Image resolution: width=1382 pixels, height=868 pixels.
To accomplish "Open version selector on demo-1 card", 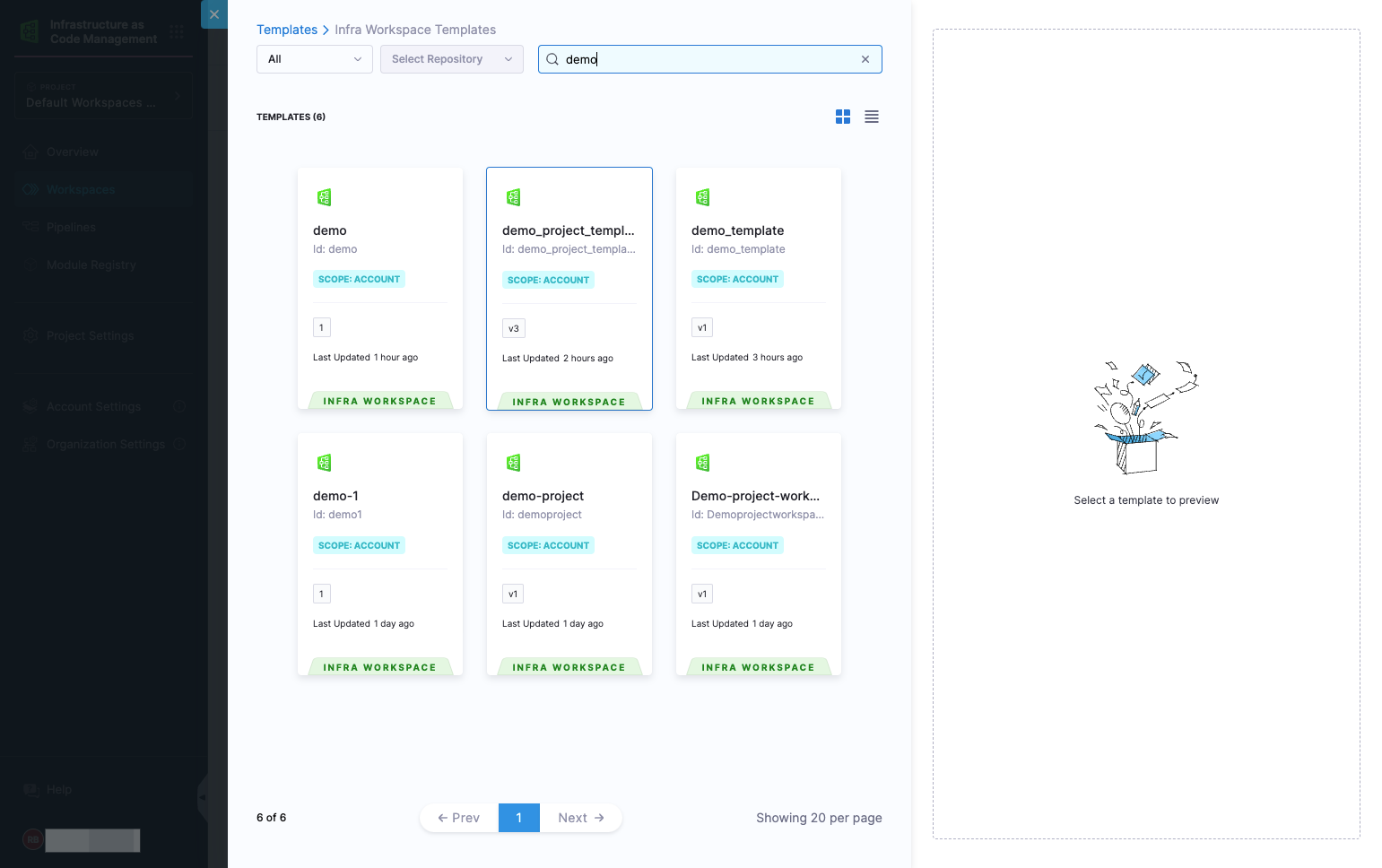I will (322, 594).
